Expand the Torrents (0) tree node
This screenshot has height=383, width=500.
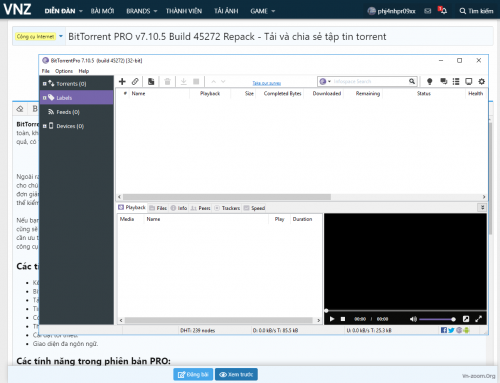coord(44,84)
